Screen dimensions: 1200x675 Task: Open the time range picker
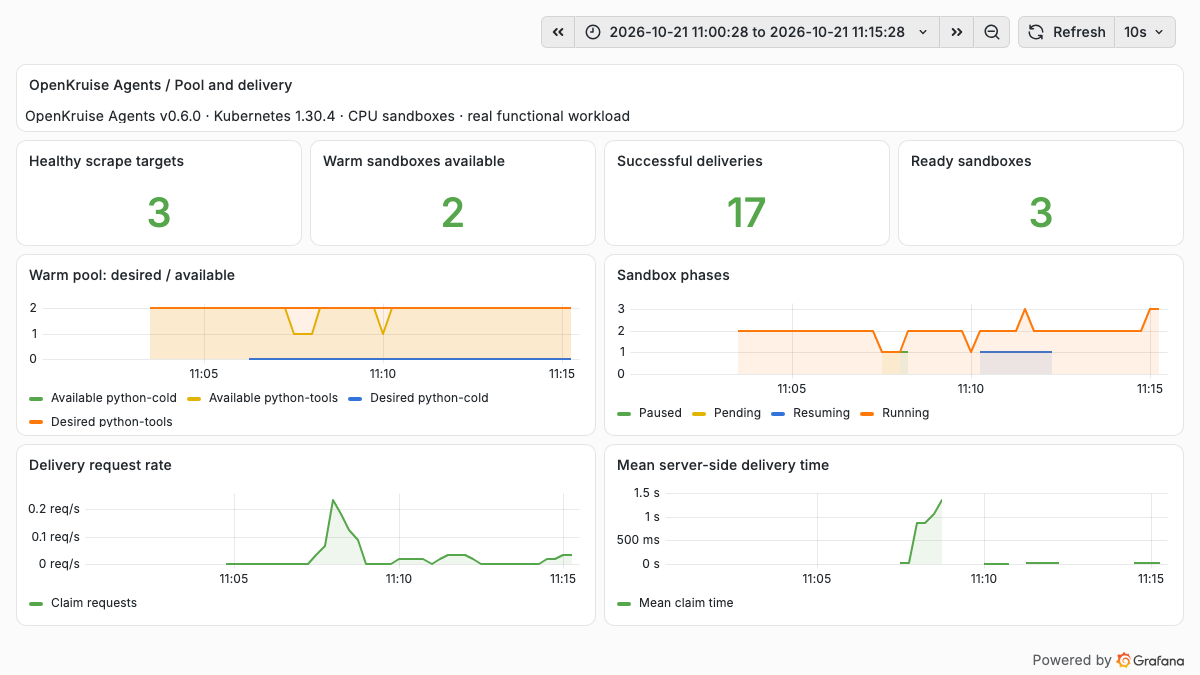757,32
